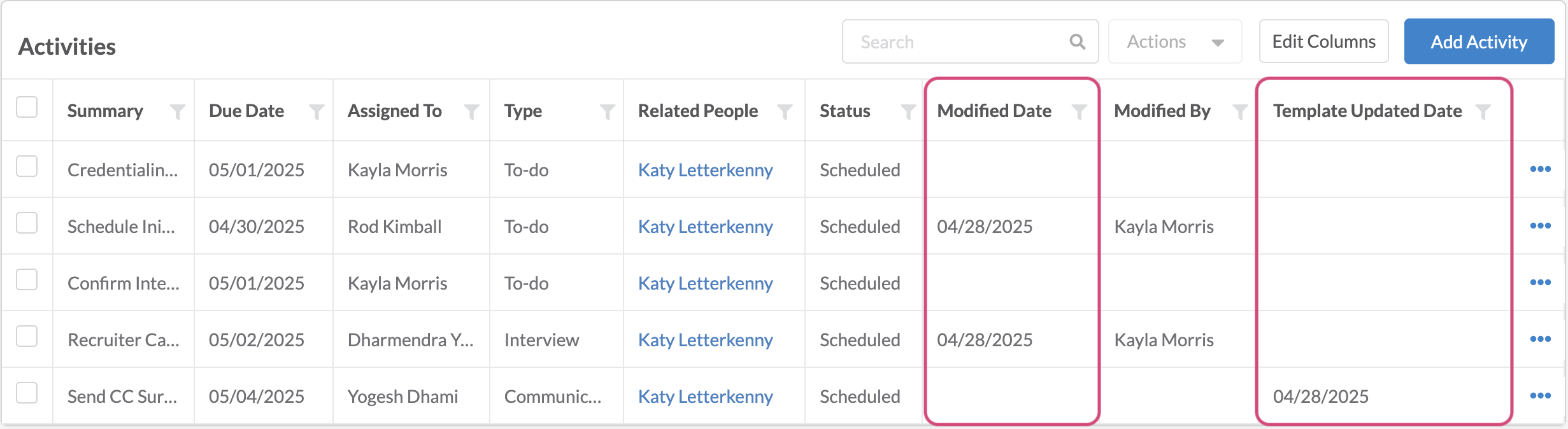
Task: Open Assigned To column filter
Action: click(471, 112)
